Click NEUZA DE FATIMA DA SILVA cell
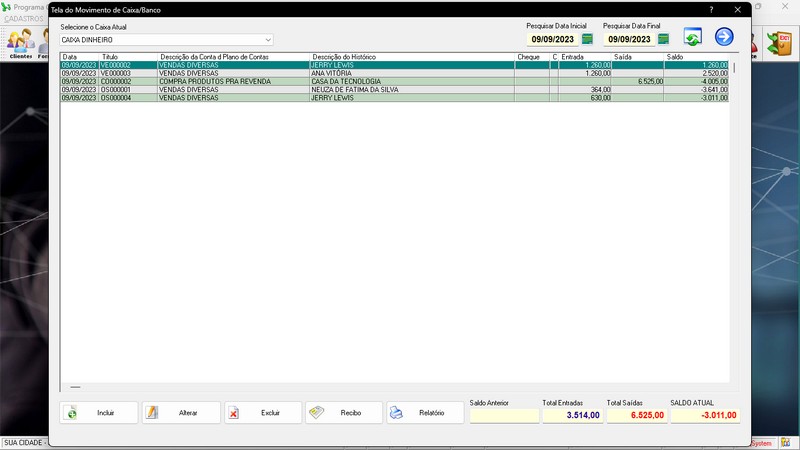800x450 pixels. [412, 90]
